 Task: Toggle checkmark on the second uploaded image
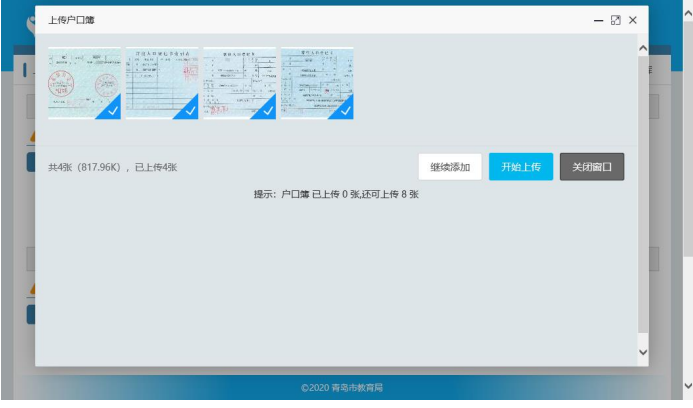[x=190, y=111]
